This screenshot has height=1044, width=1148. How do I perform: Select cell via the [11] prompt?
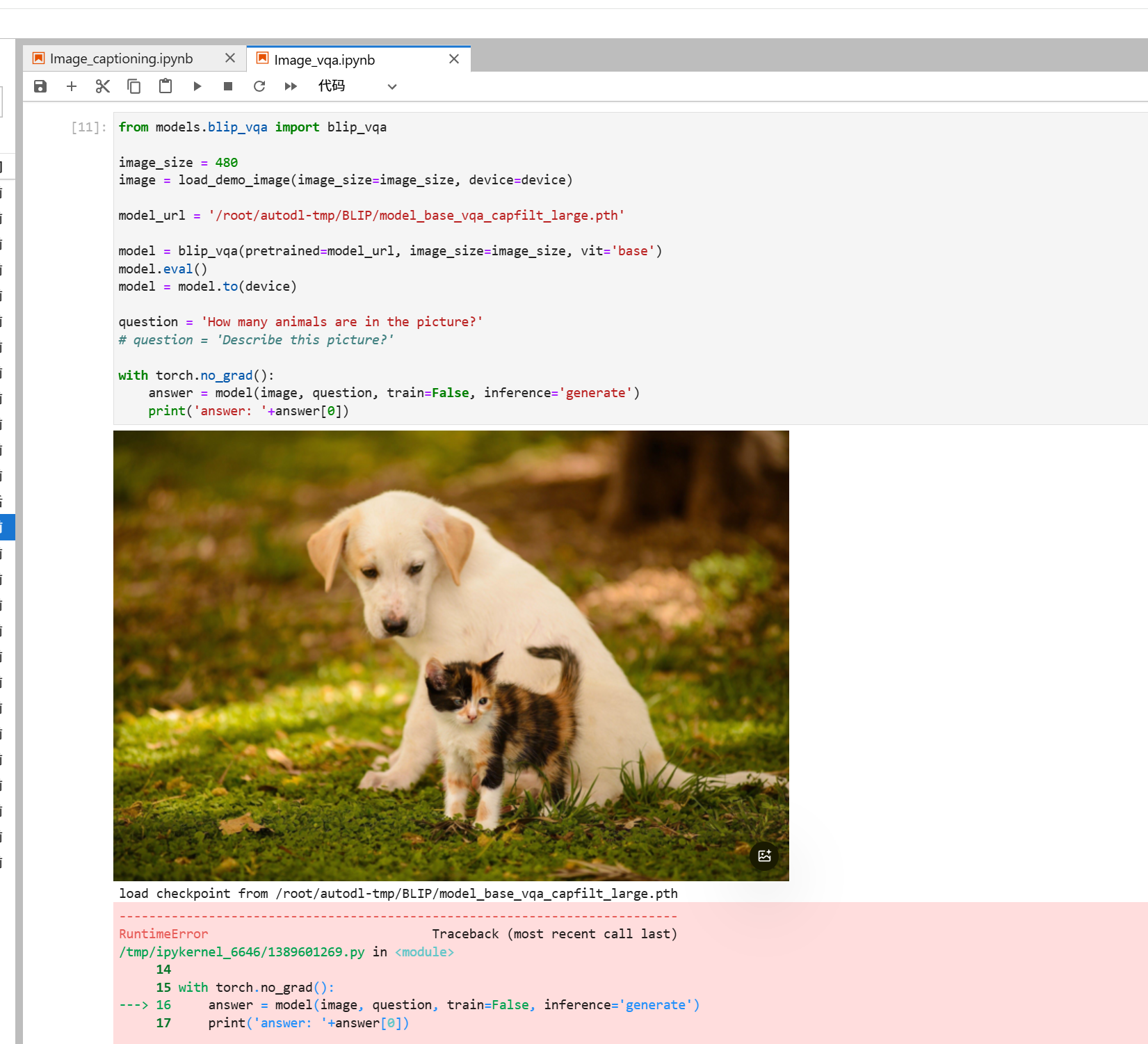pyautogui.click(x=88, y=127)
